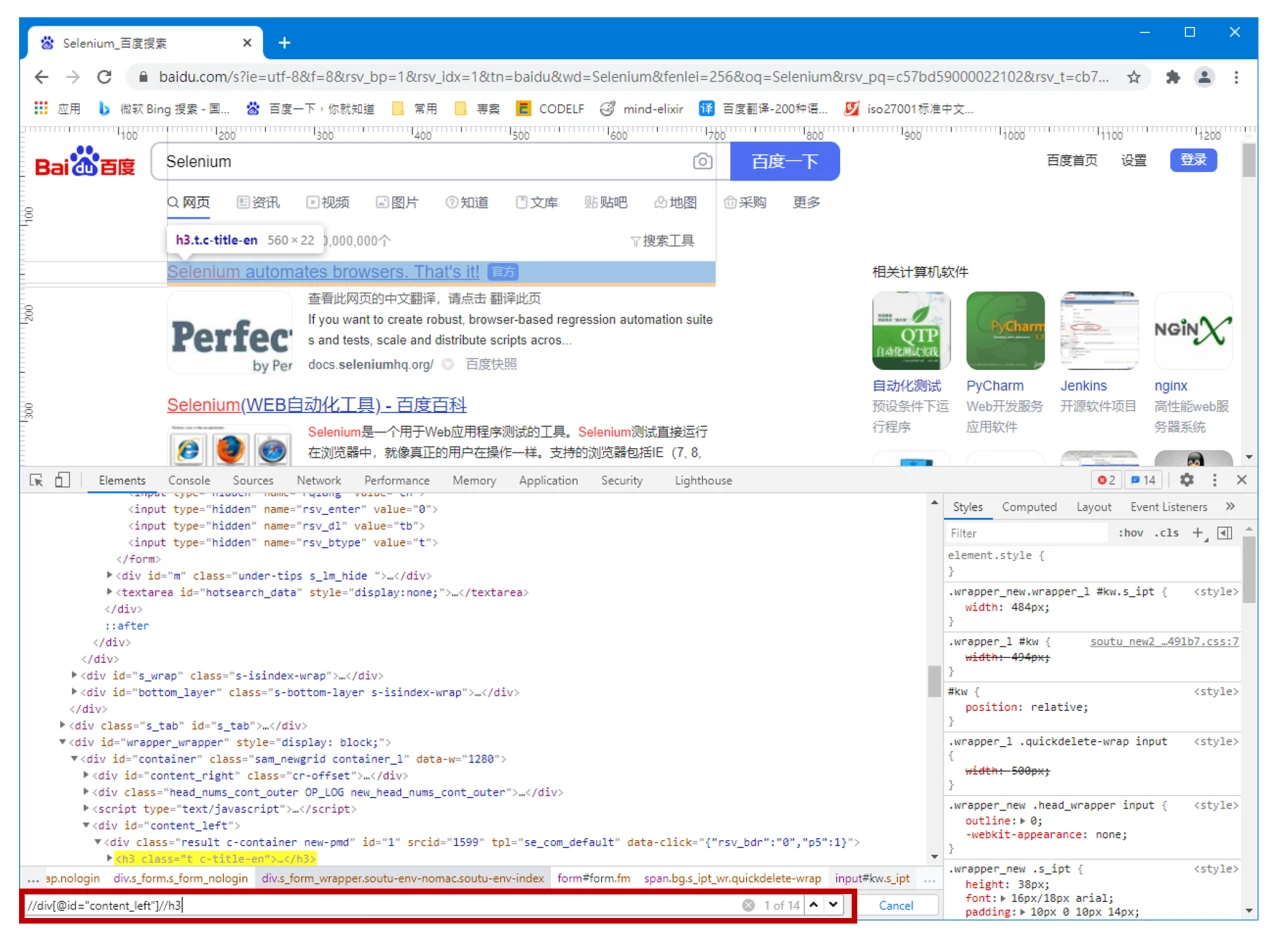Open the Chrome extensions puzzle icon
This screenshot has height=942, width=1280.
point(1174,77)
